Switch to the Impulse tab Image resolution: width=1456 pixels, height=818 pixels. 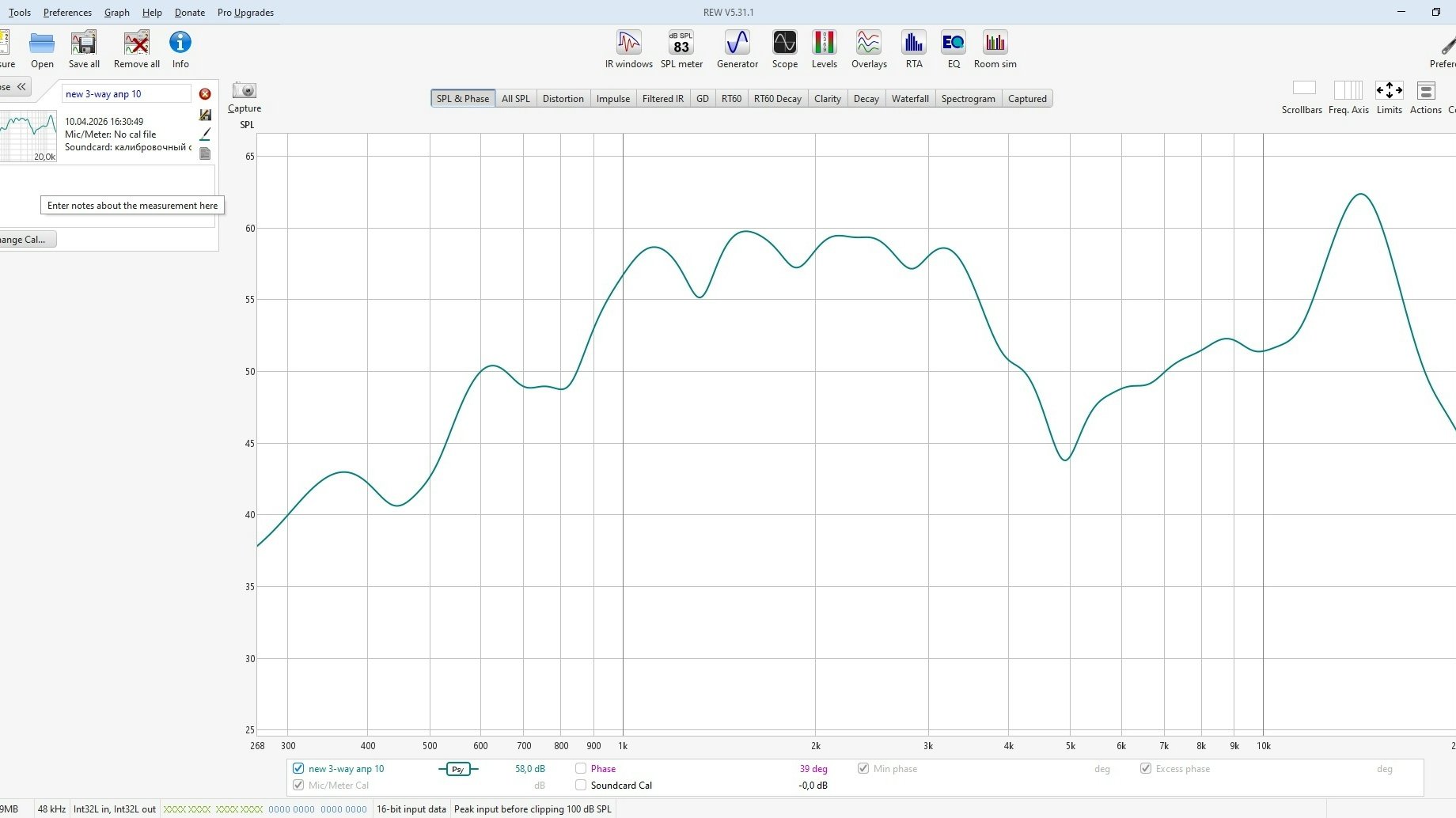click(x=613, y=99)
